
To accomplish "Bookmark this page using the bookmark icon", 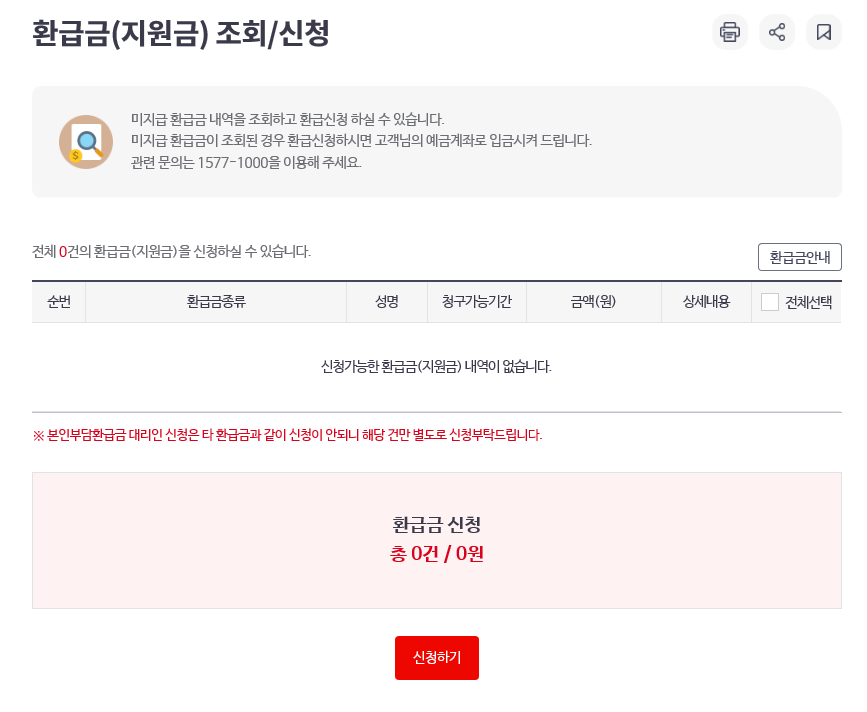I will click(x=824, y=32).
